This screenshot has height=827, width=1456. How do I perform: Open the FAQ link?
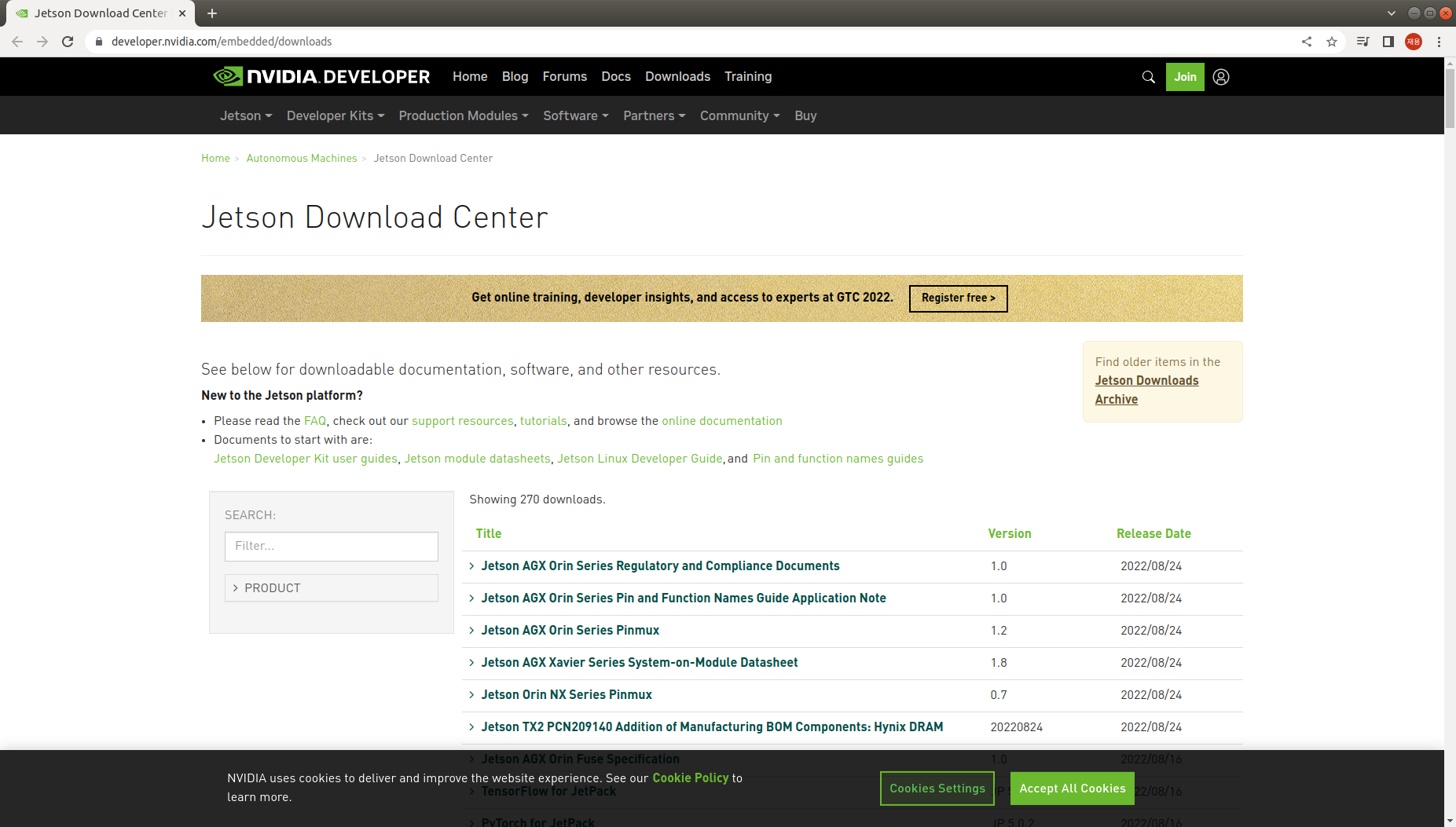(314, 421)
